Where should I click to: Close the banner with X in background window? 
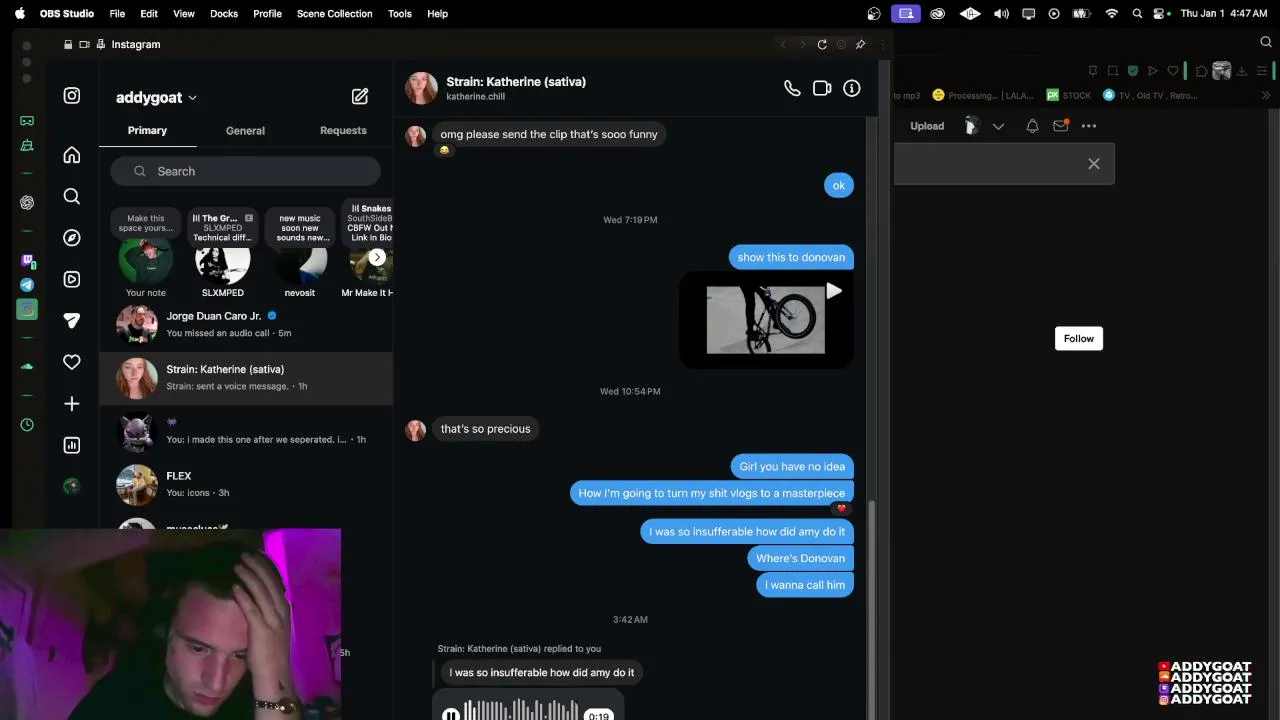pyautogui.click(x=1094, y=164)
